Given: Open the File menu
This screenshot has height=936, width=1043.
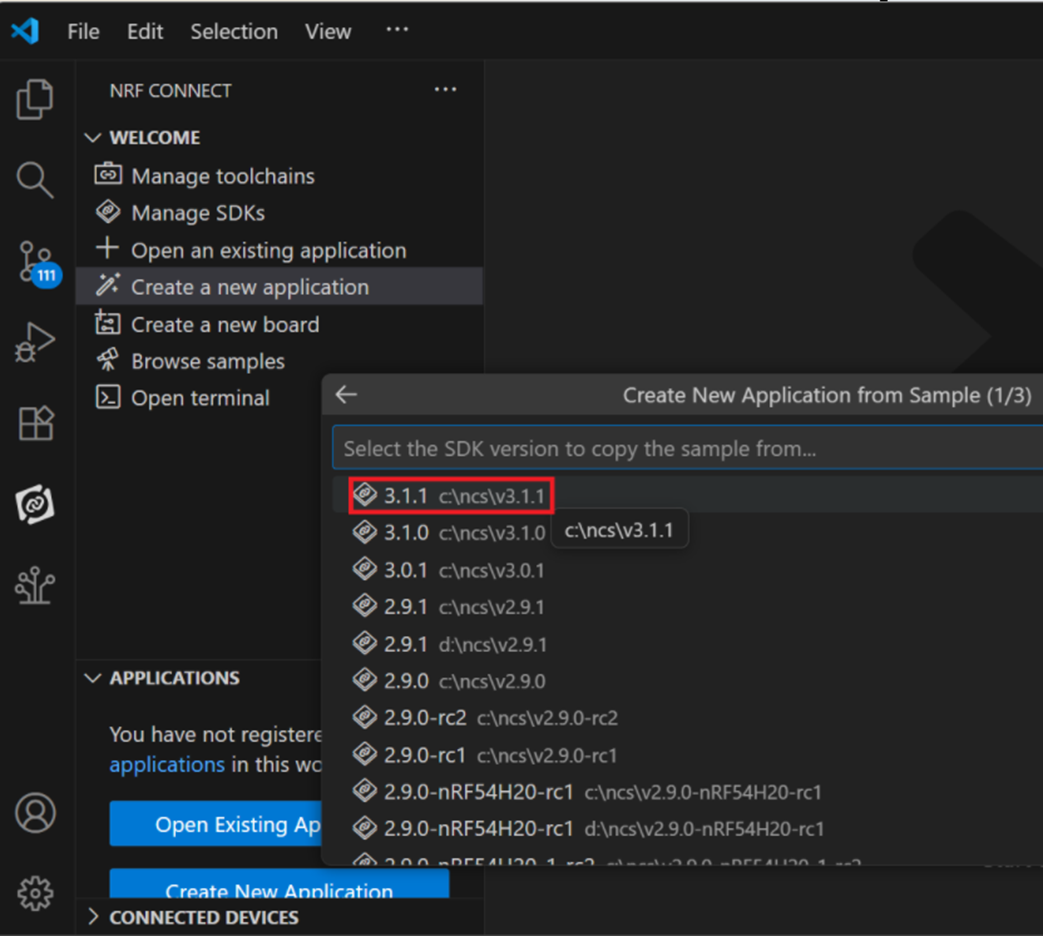Looking at the screenshot, I should 83,32.
